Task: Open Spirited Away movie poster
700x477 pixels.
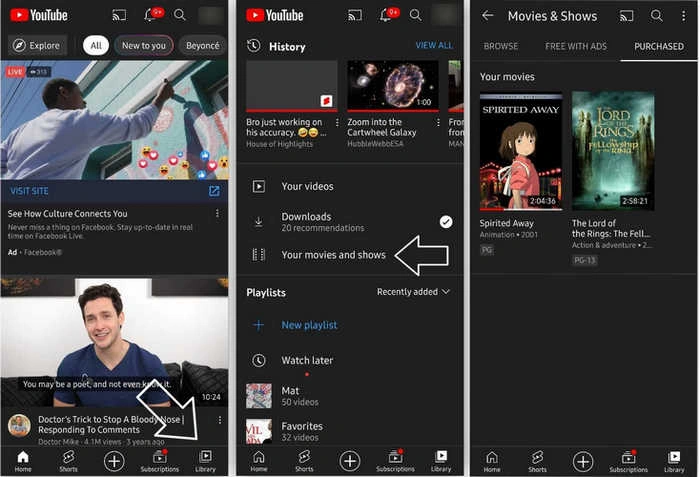Action: coord(521,151)
